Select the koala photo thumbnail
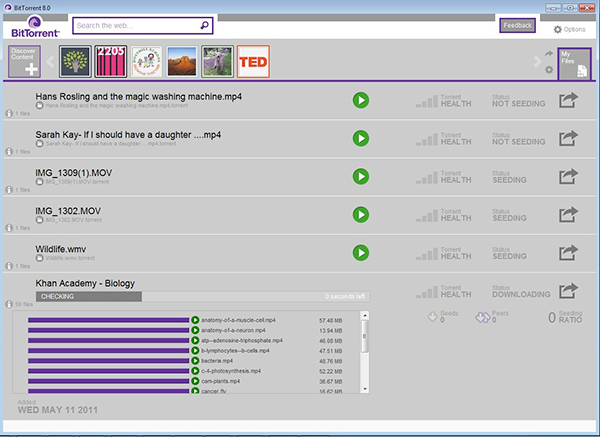 click(x=217, y=62)
